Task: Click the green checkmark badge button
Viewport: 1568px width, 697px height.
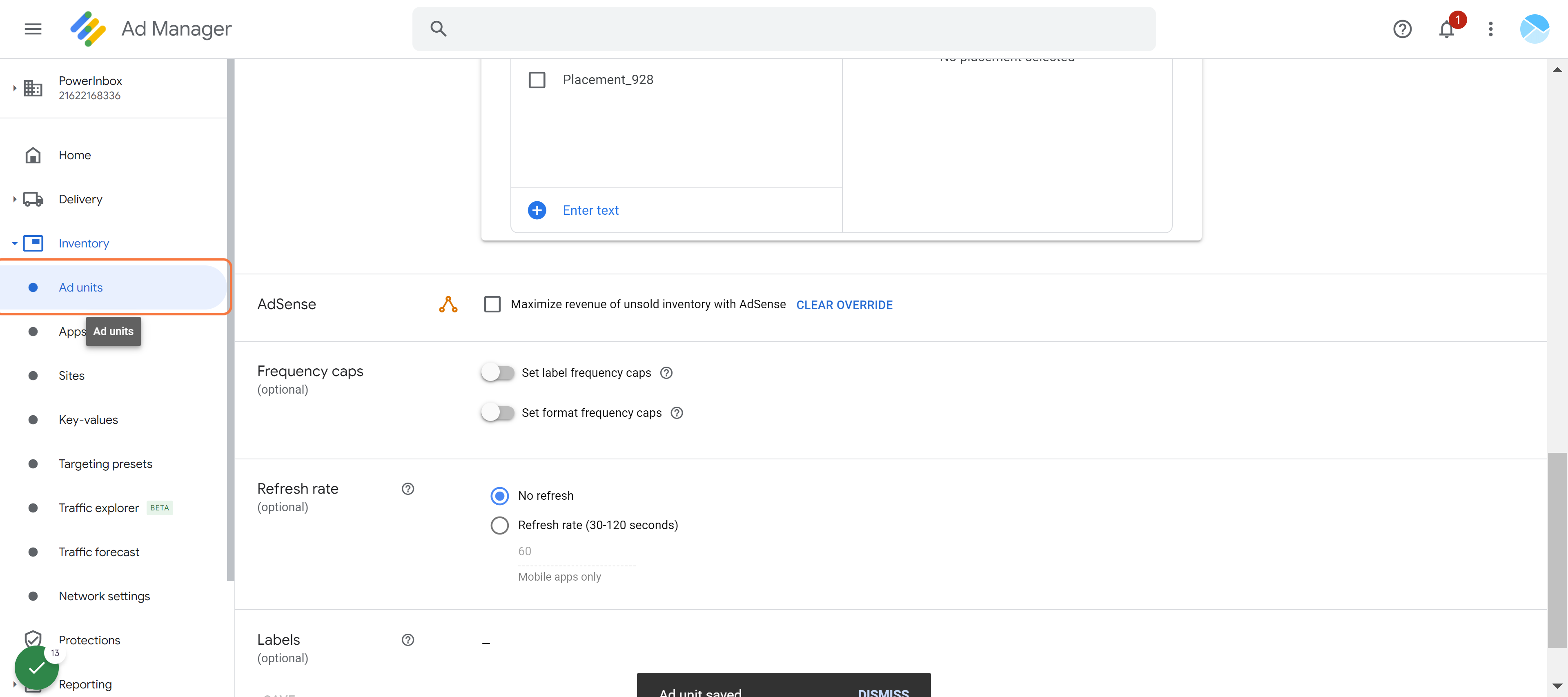Action: (36, 667)
